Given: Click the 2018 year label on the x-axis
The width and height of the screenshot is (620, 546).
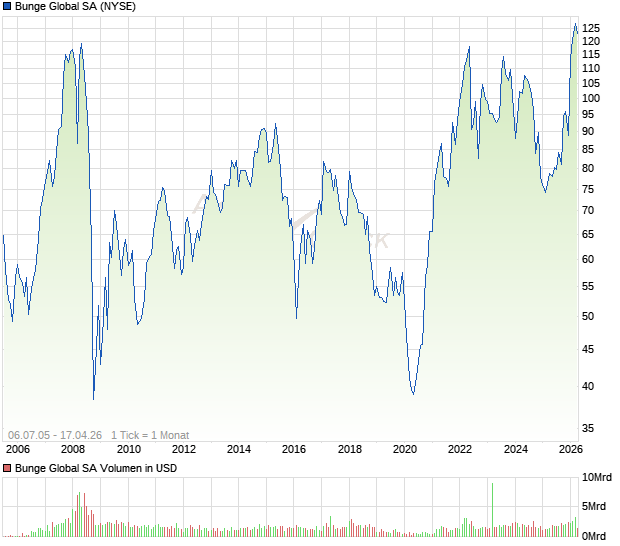Looking at the screenshot, I should [350, 449].
